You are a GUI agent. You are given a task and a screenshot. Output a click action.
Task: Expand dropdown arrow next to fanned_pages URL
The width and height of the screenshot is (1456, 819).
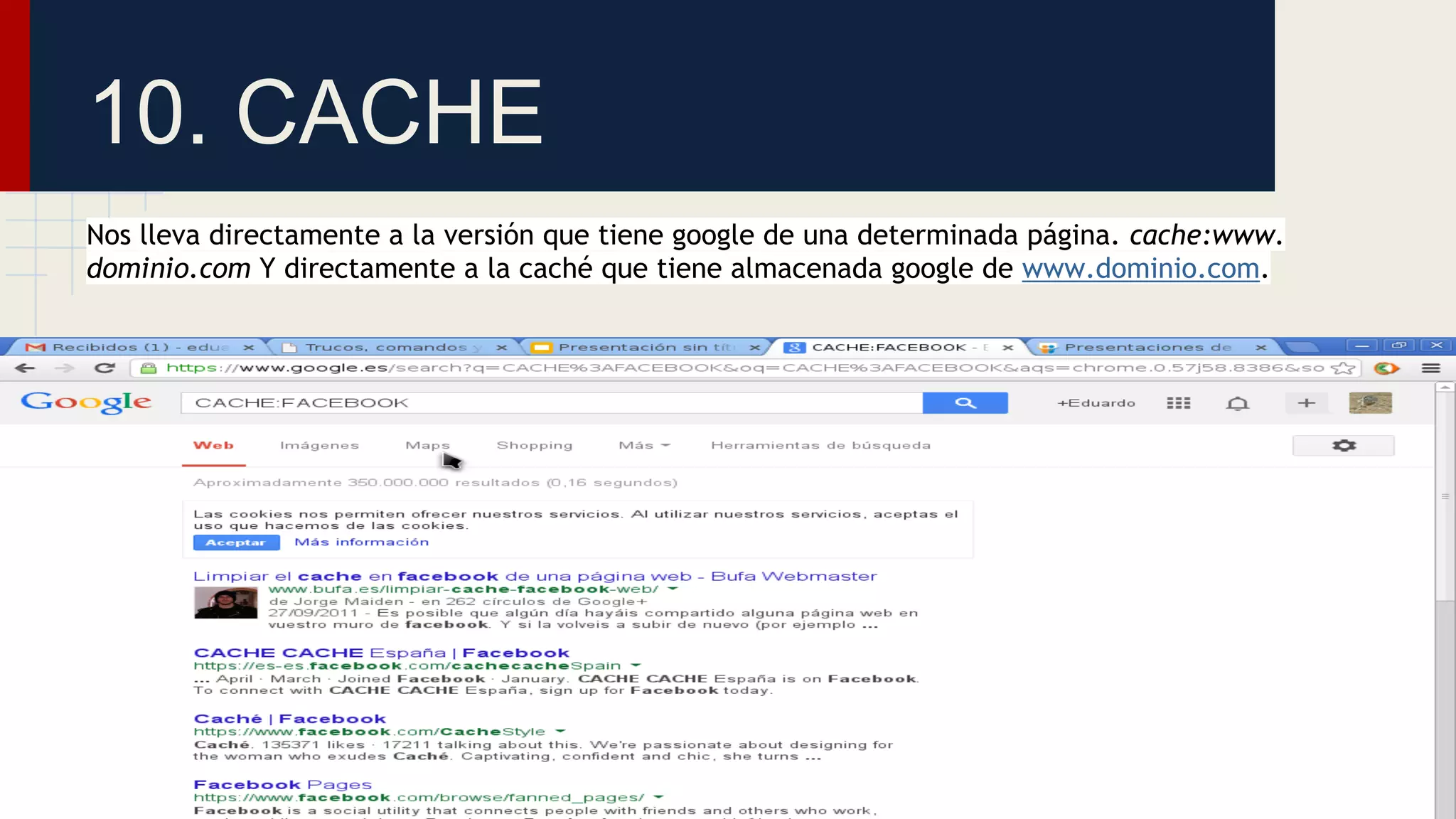pos(658,798)
